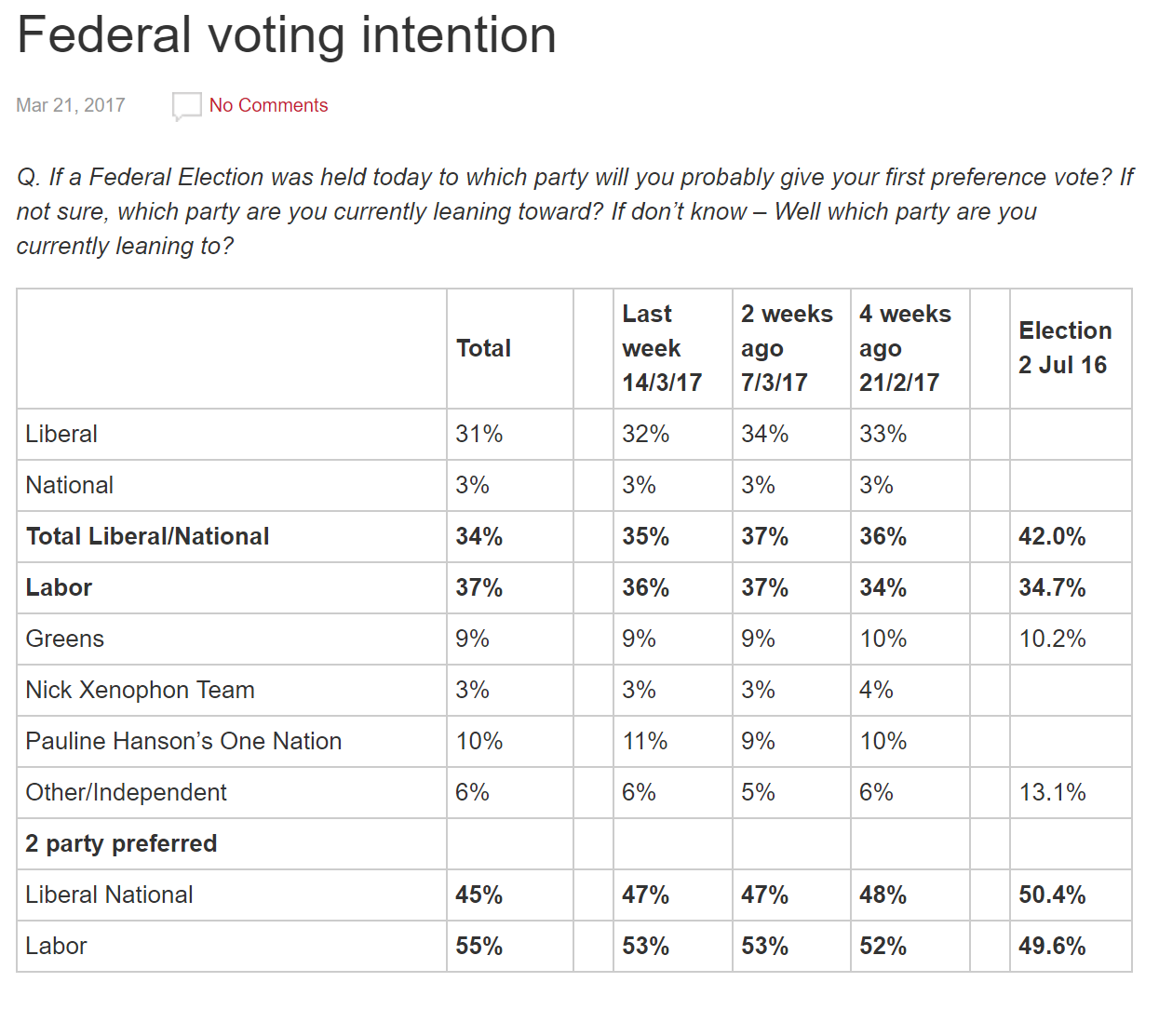Select the Liberal row label

tap(61, 434)
